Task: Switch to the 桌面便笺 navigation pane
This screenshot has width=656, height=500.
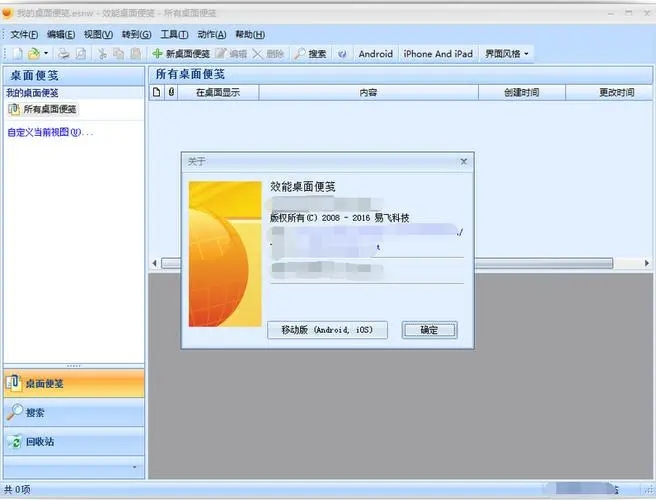Action: click(74, 383)
